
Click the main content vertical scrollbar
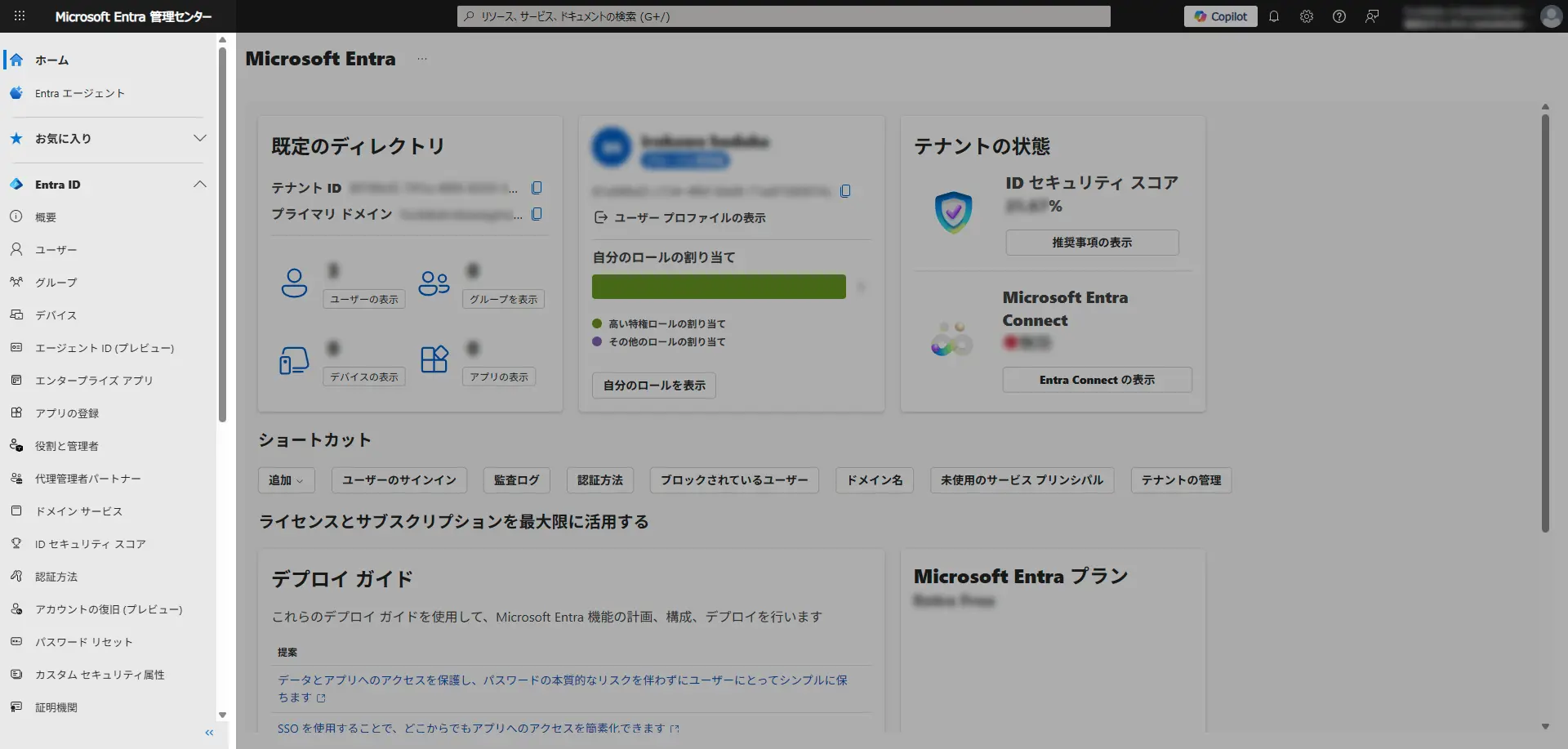1545,323
